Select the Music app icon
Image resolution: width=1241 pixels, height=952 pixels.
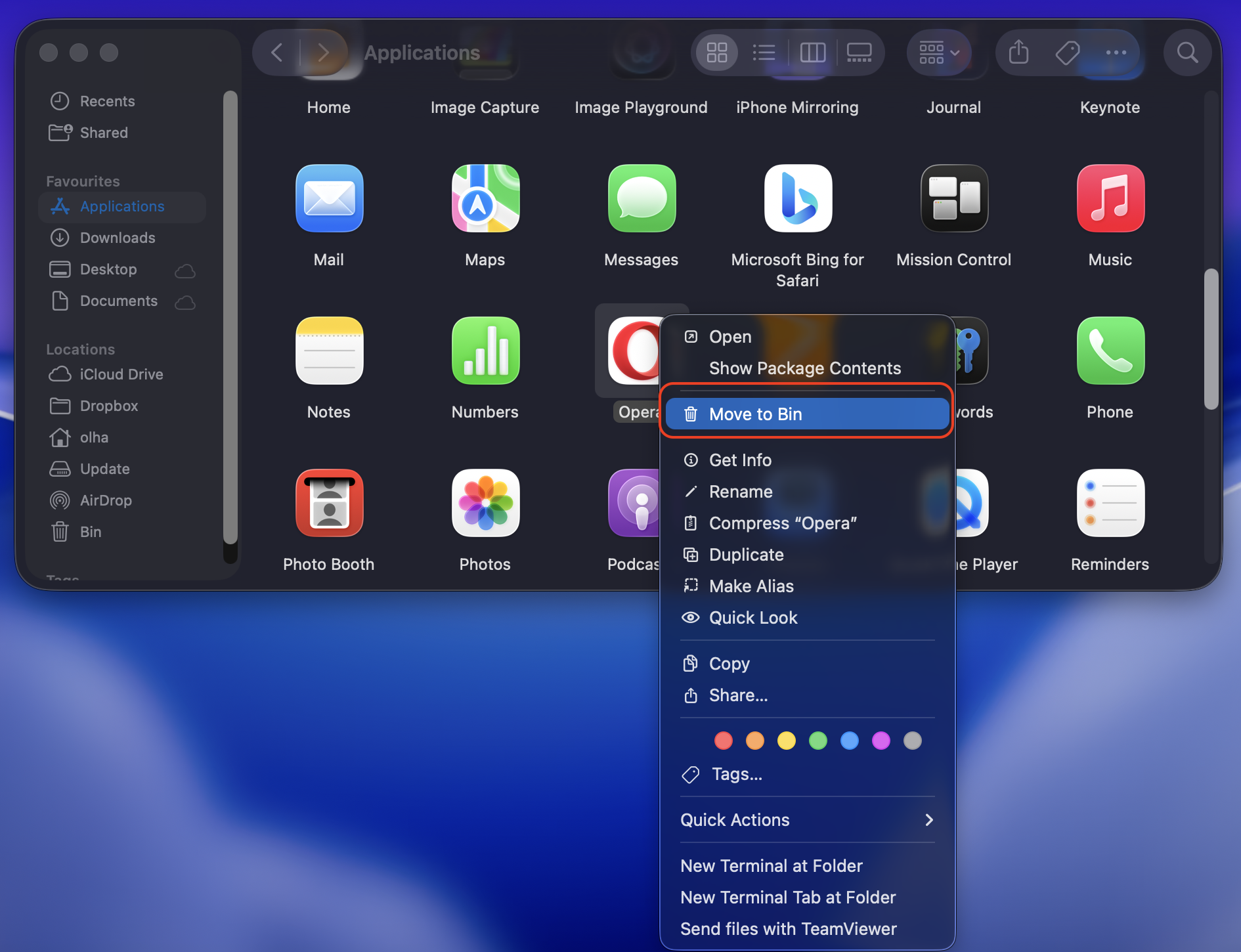coord(1110,198)
